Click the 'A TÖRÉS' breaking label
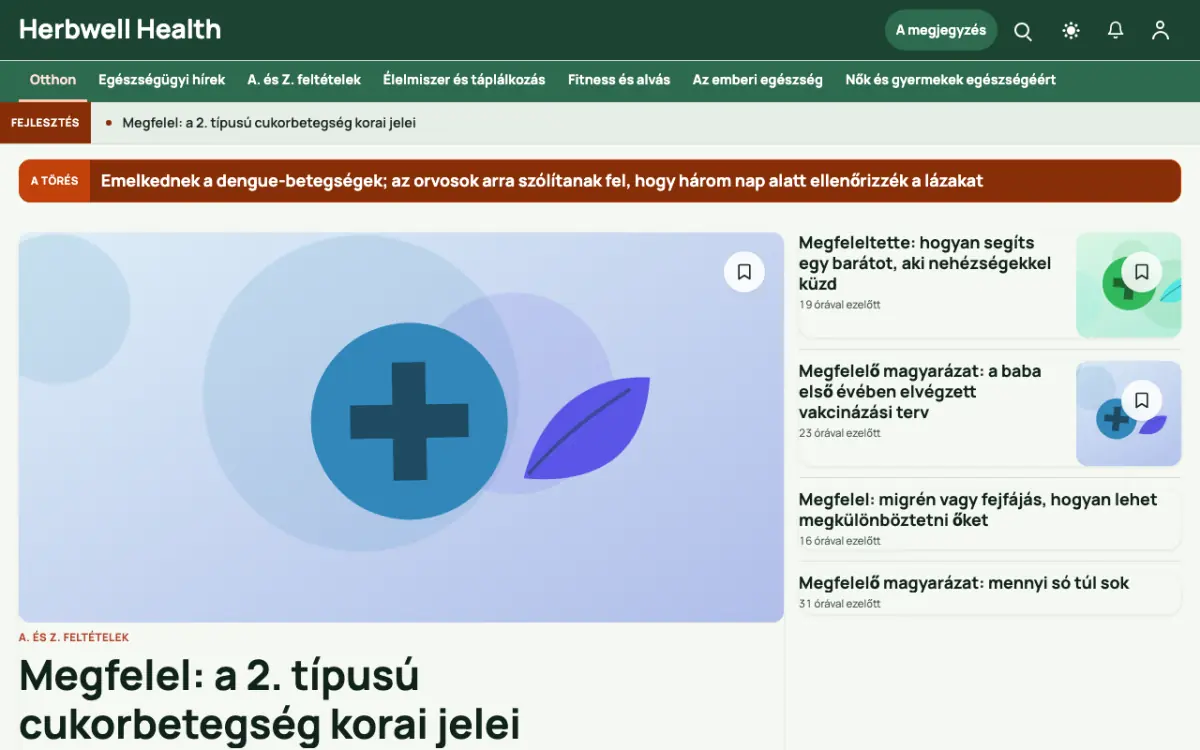This screenshot has height=750, width=1200. coord(54,181)
